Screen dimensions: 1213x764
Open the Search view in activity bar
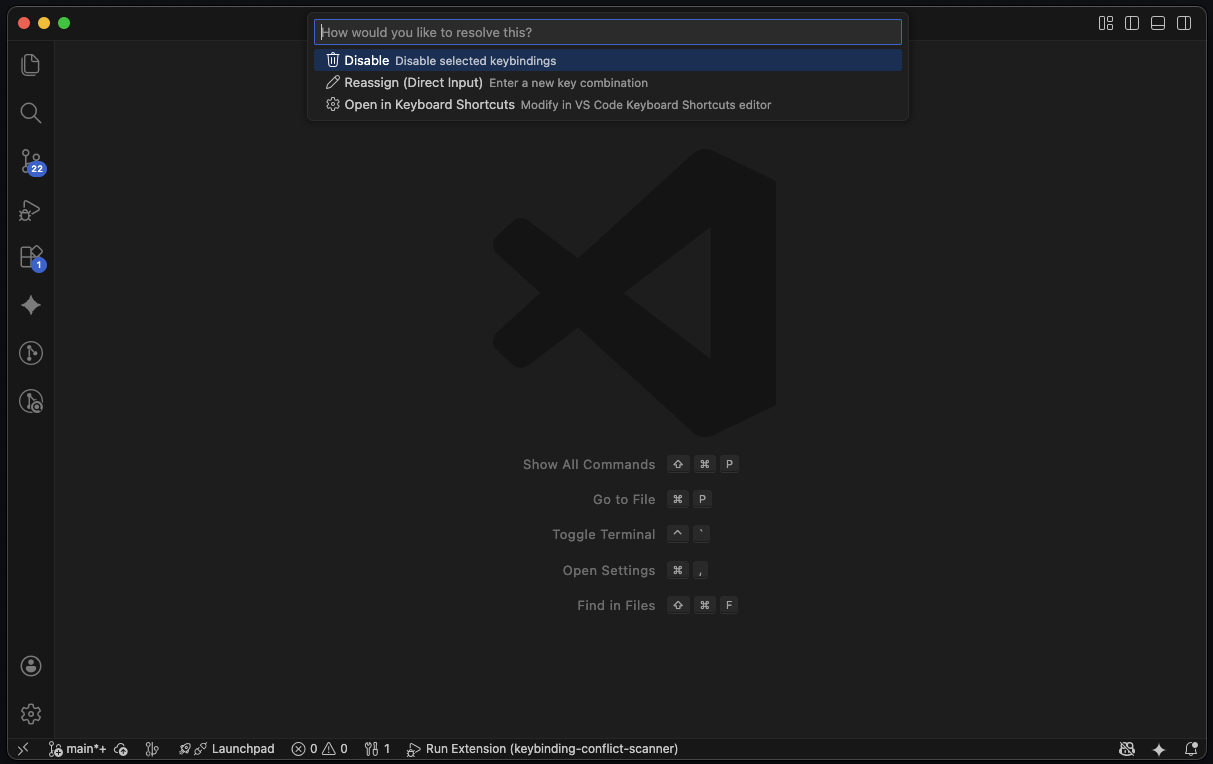[31, 113]
